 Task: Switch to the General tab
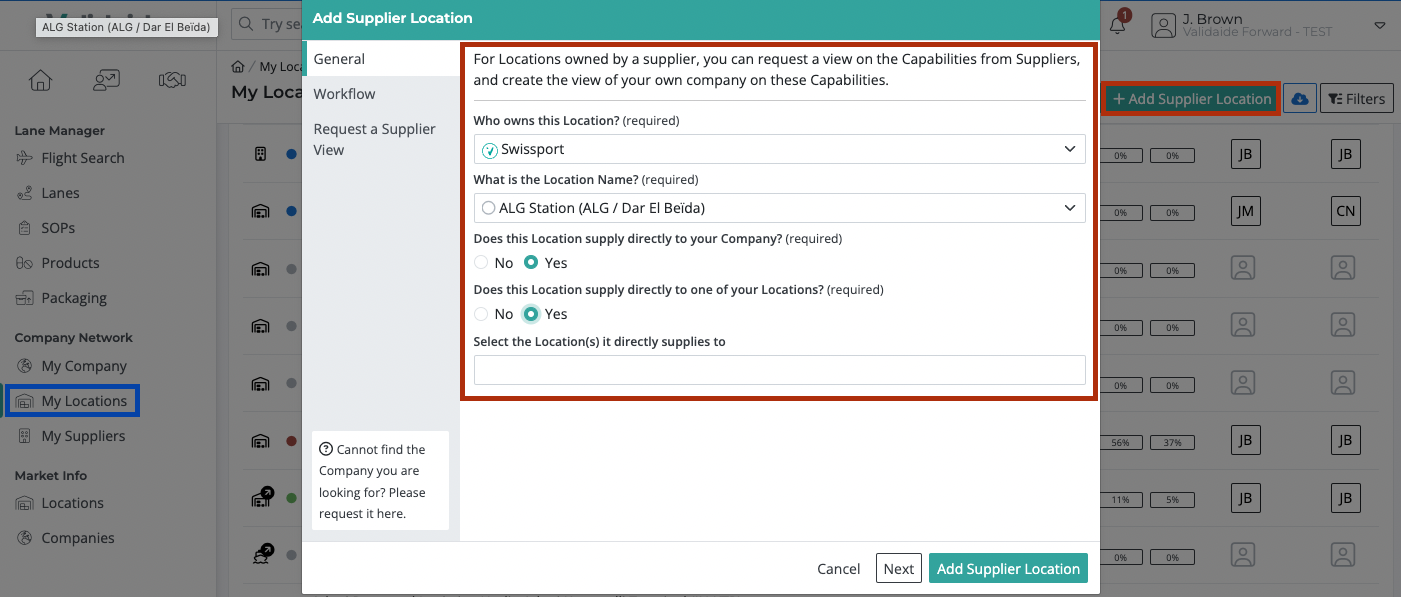381,59
